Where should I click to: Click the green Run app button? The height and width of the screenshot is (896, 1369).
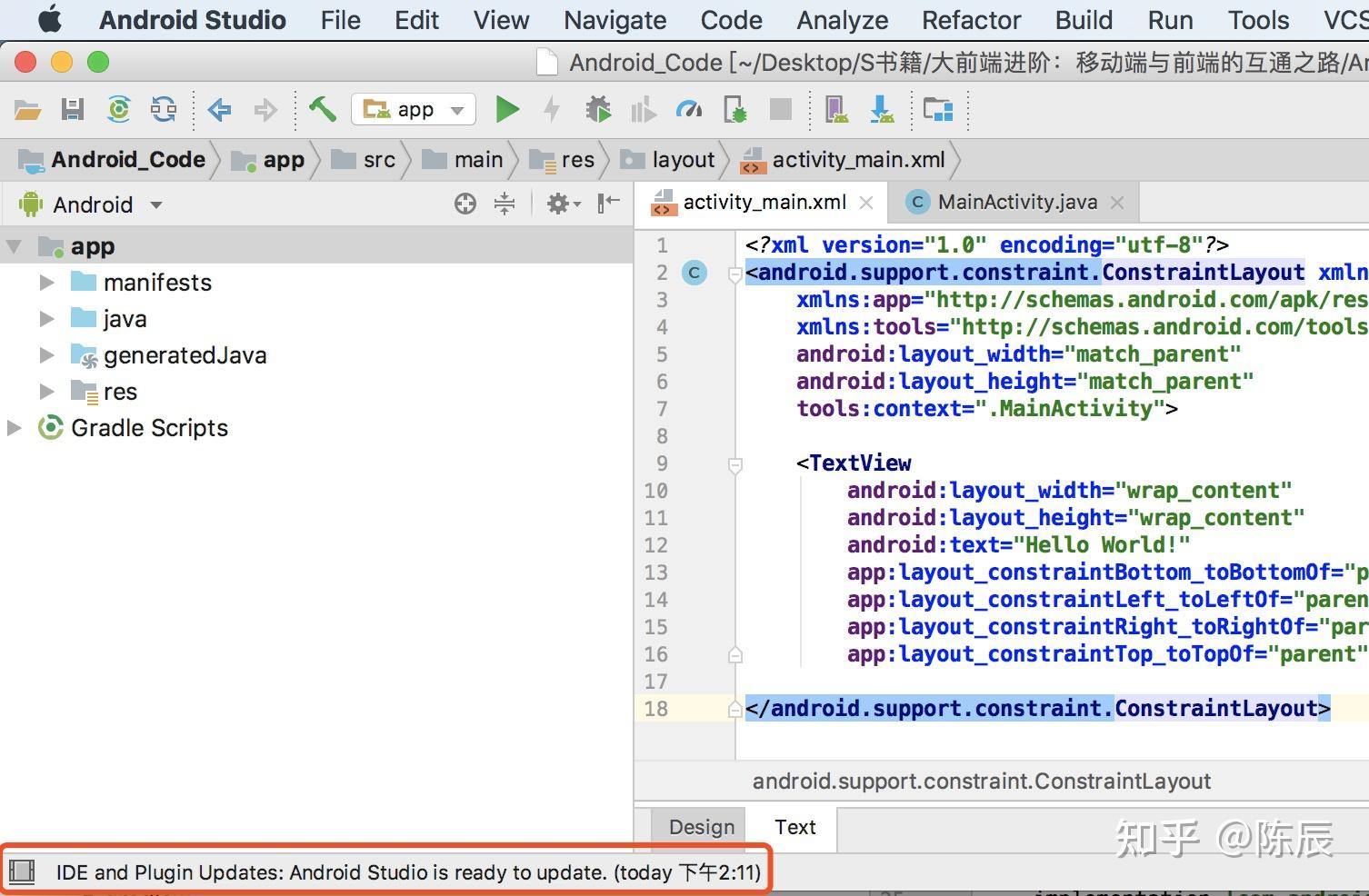point(506,110)
